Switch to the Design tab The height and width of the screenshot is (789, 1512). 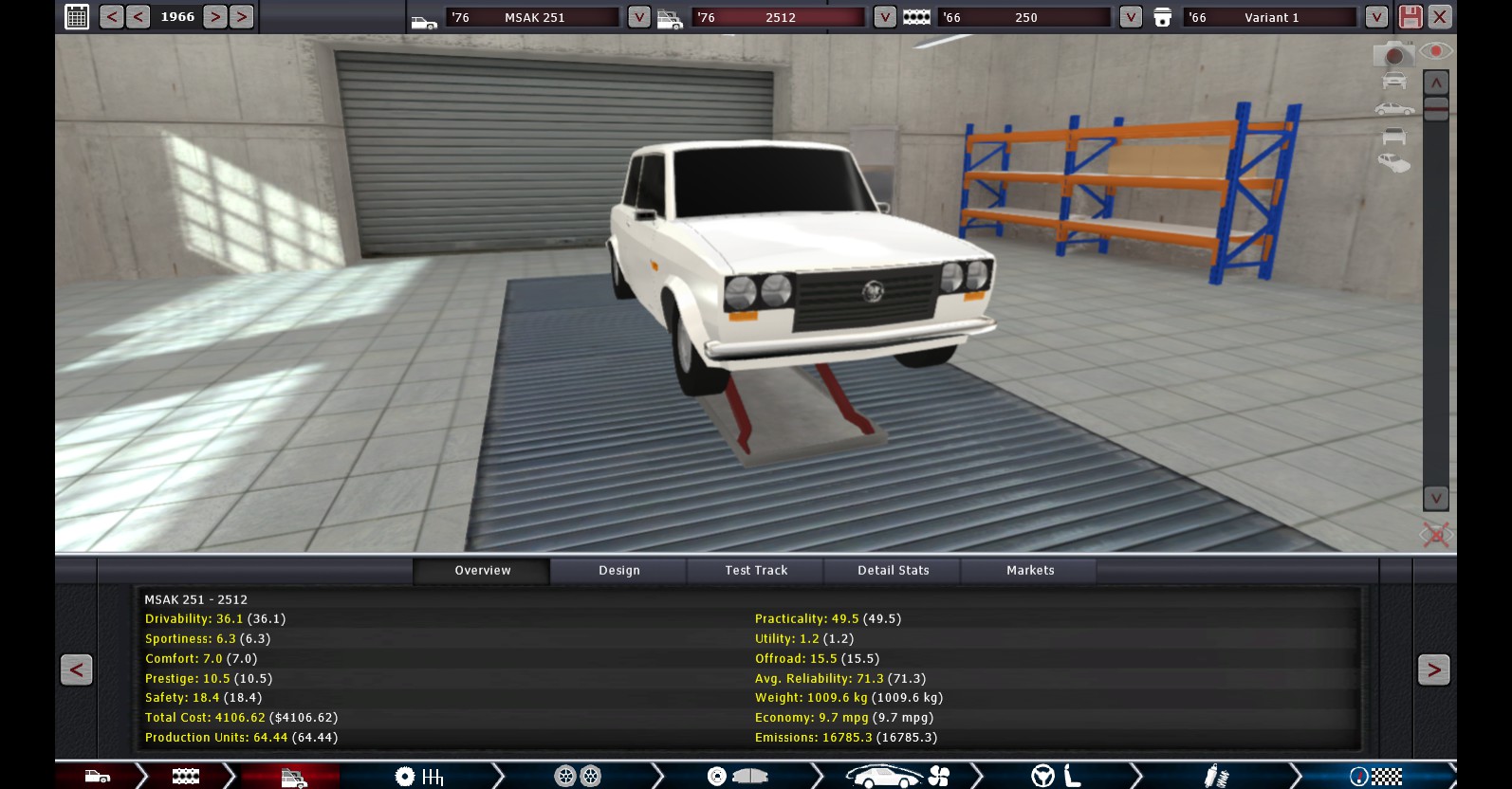click(x=619, y=570)
